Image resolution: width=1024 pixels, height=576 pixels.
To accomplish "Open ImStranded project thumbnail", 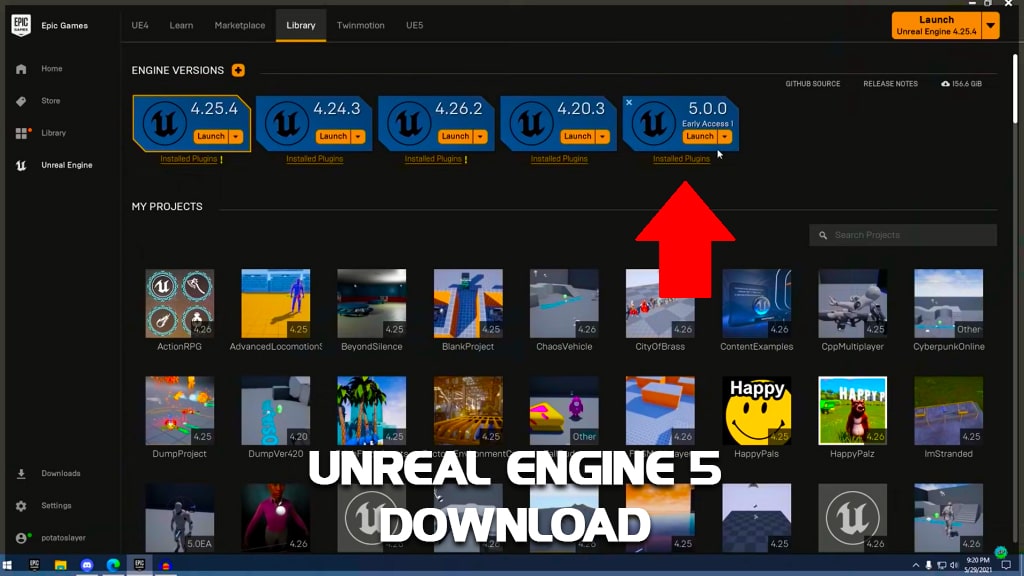I will (948, 410).
